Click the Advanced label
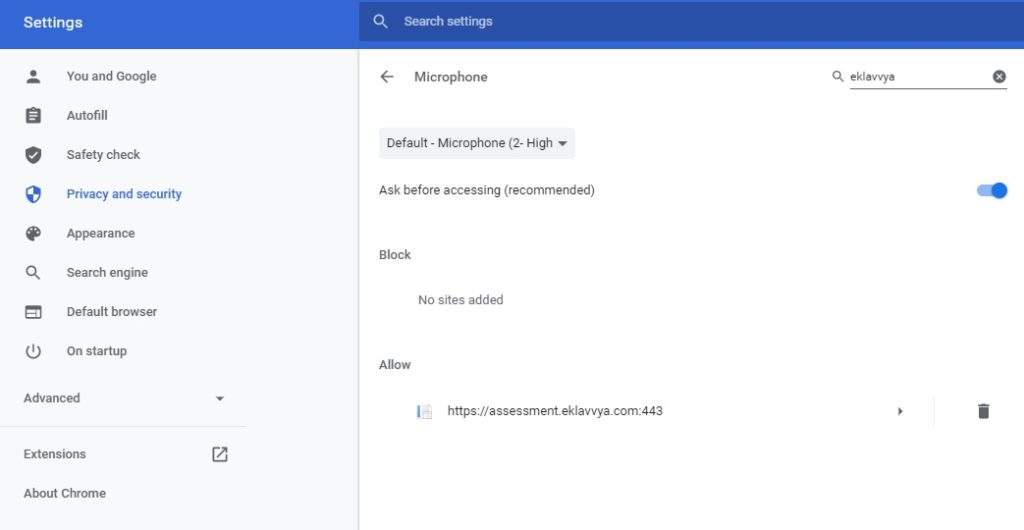This screenshot has width=1024, height=530. point(52,398)
